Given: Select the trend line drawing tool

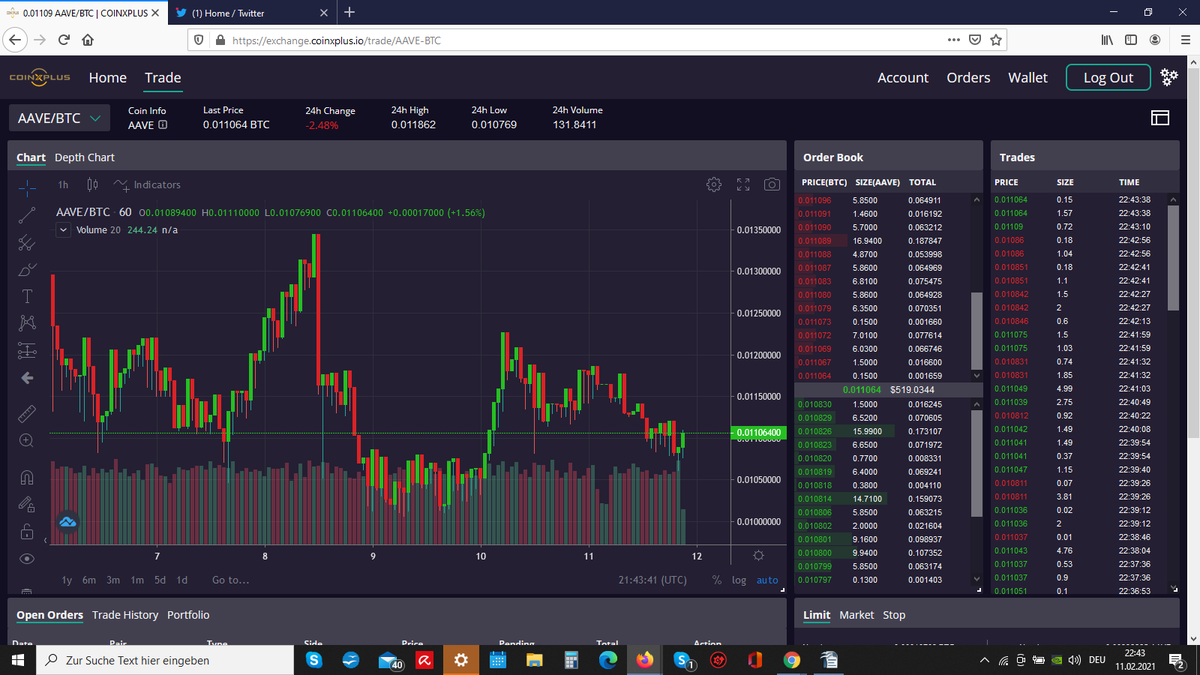Looking at the screenshot, I should (28, 213).
